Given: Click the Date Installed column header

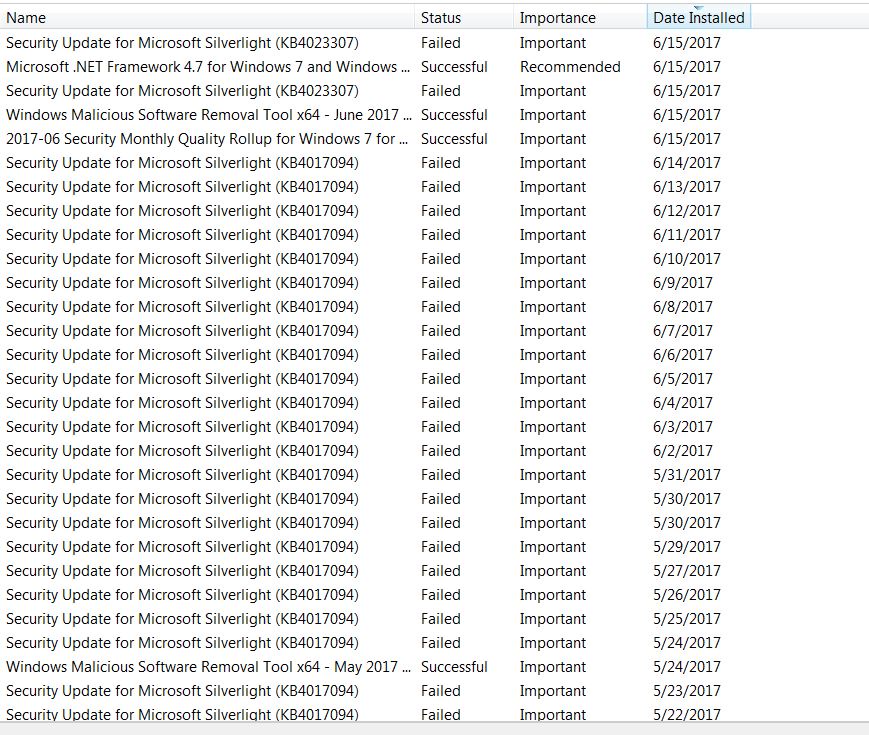Looking at the screenshot, I should point(698,18).
